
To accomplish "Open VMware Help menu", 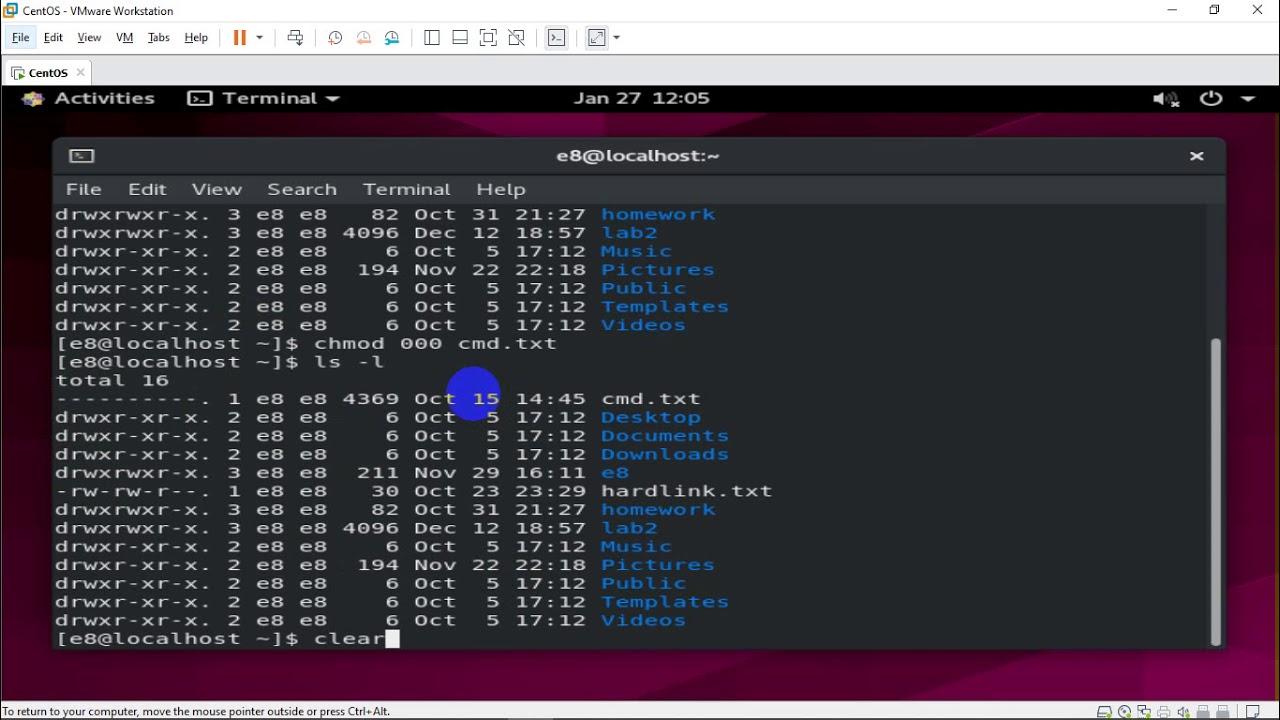I will click(196, 38).
